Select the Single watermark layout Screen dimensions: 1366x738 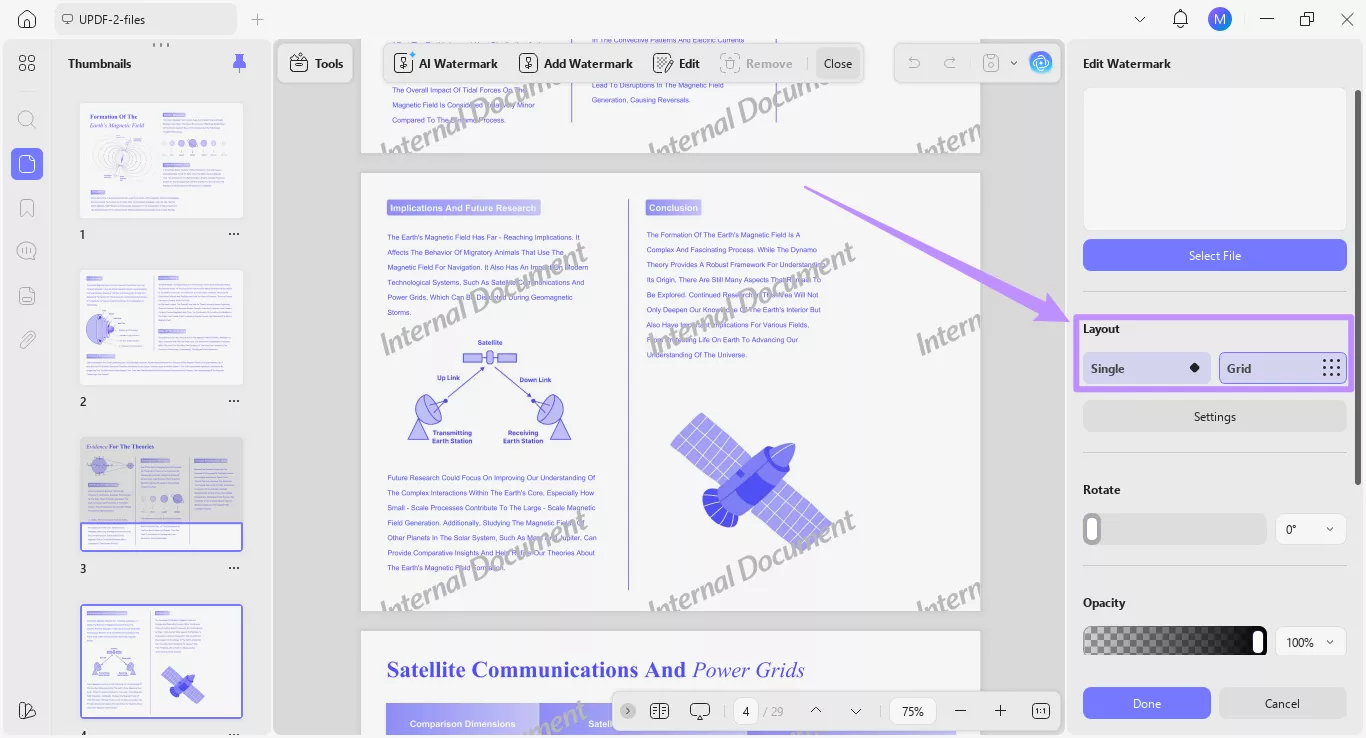coord(1146,367)
